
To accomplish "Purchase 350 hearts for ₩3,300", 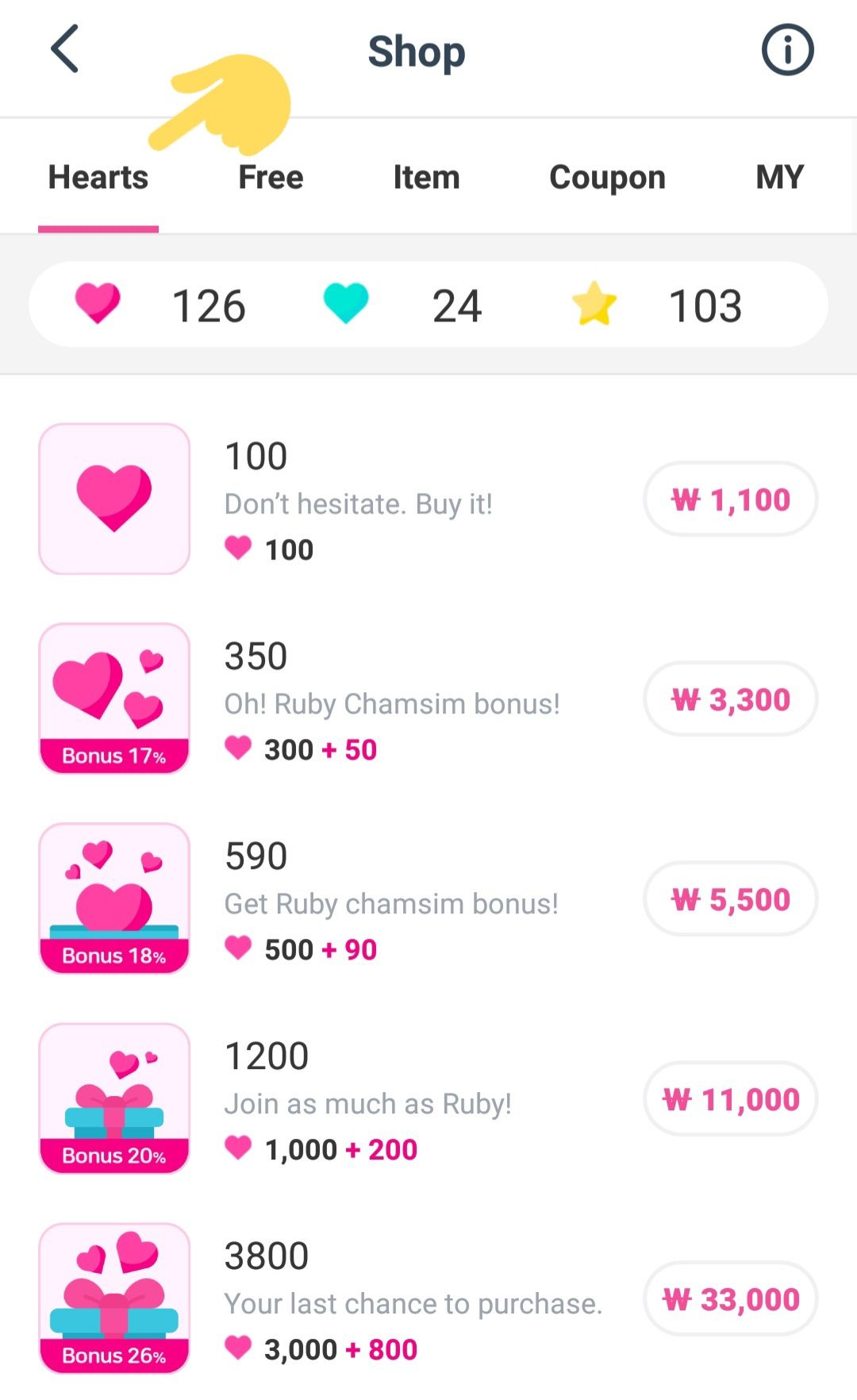I will tap(730, 699).
